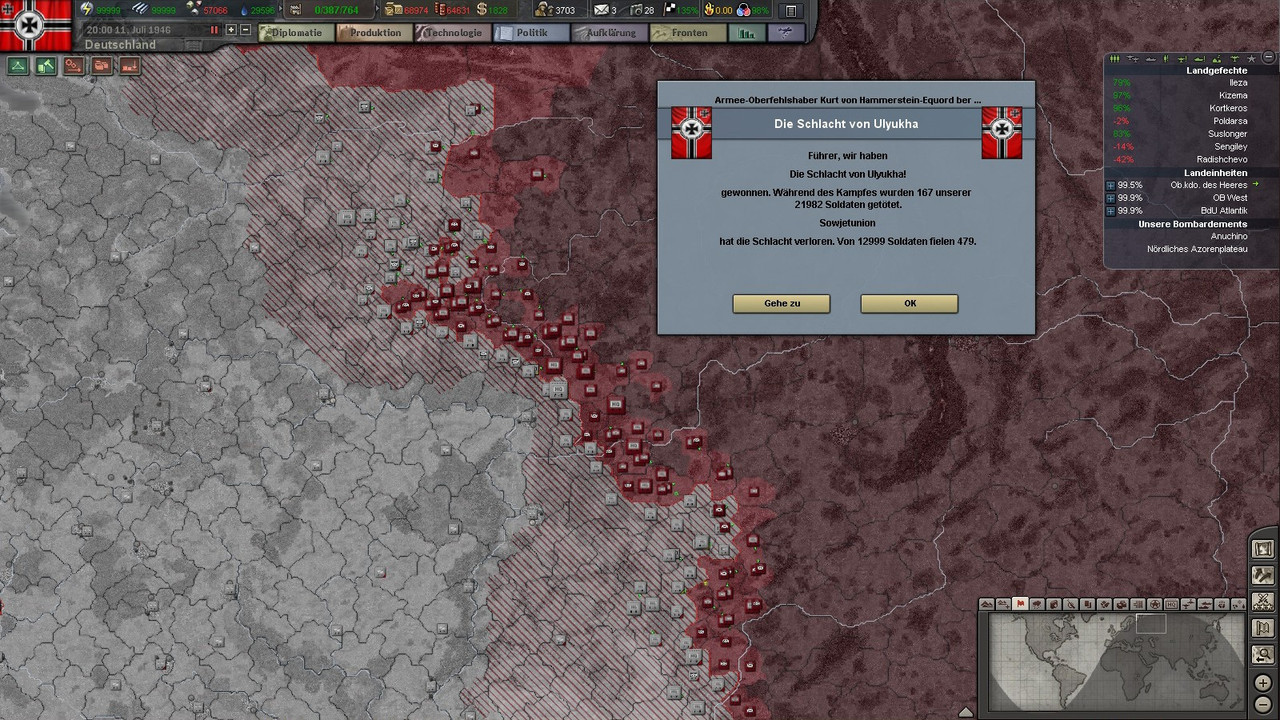Toggle land units filter in outliner
1280x720 pixels.
tap(1115, 59)
